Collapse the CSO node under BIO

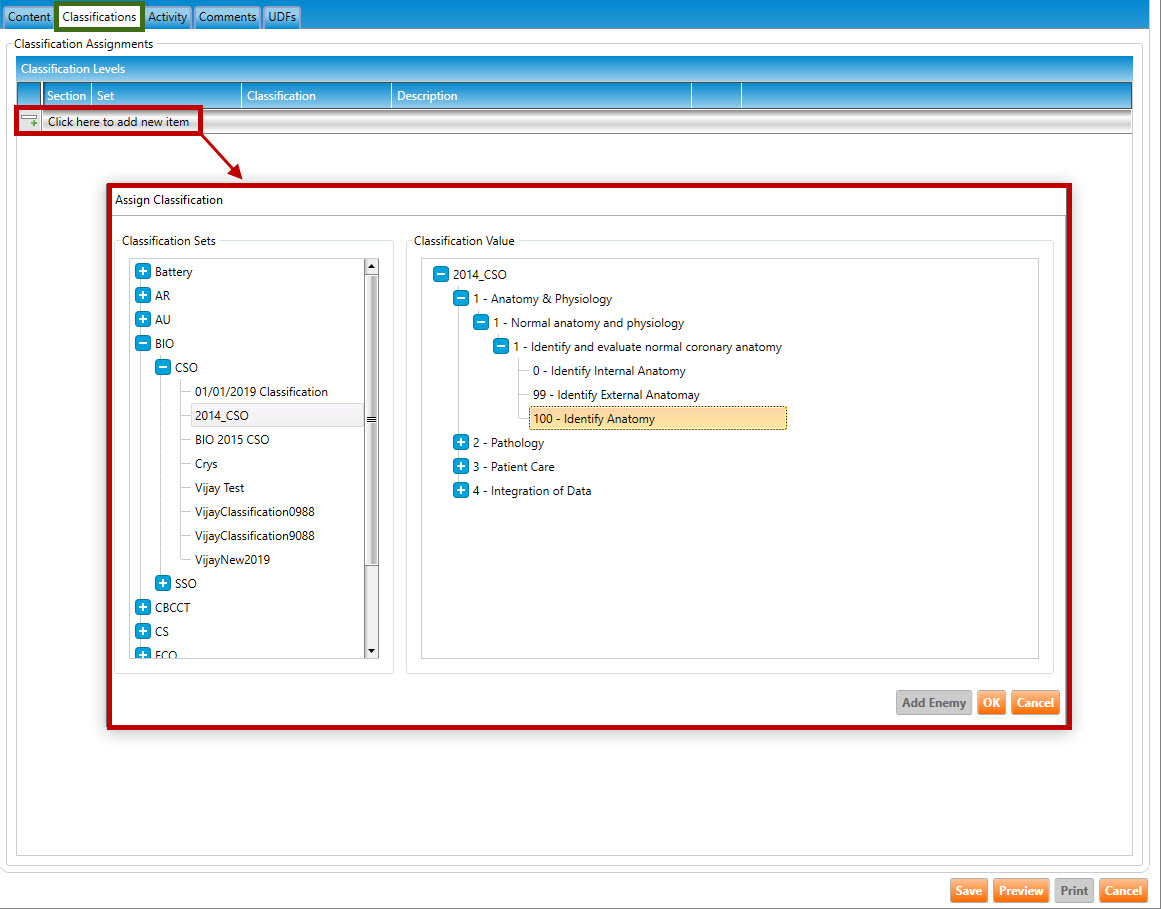(163, 368)
